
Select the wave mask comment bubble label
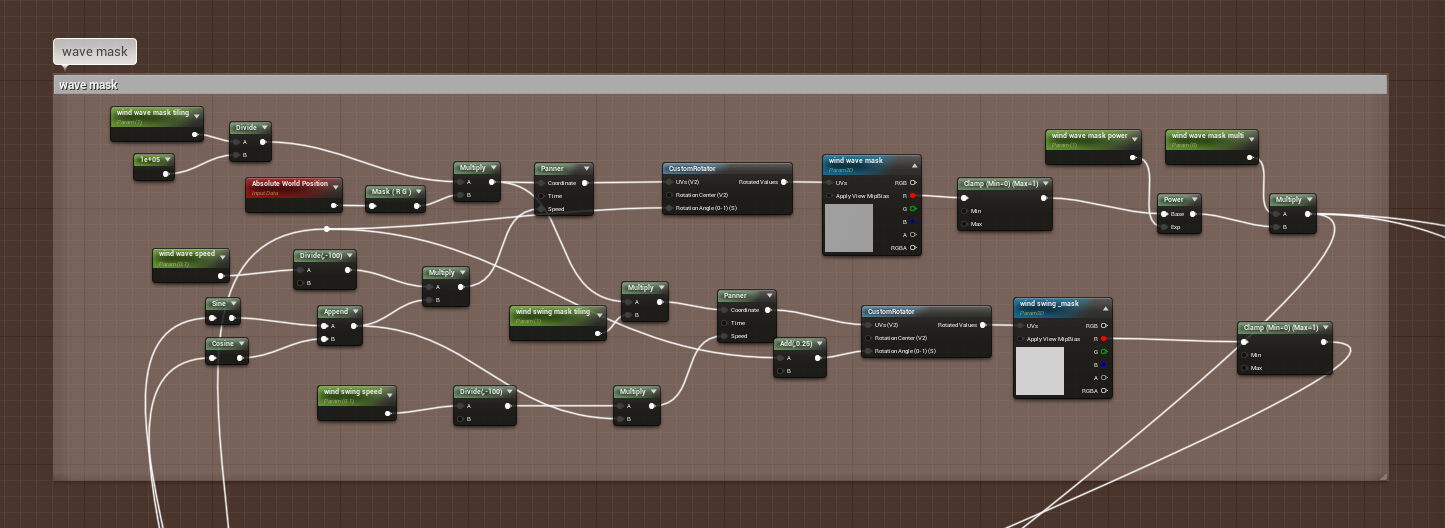95,52
